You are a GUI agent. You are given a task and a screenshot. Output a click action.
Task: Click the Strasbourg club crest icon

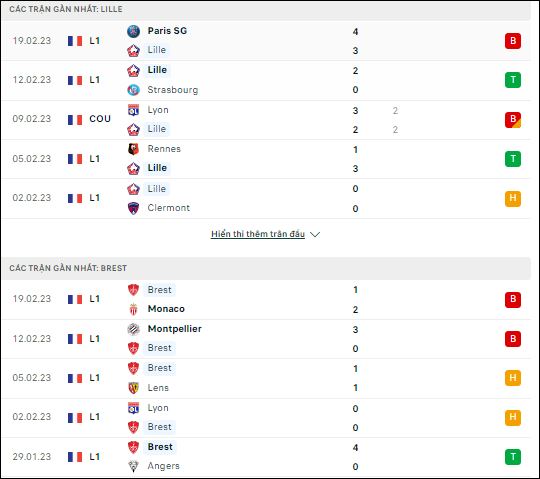[133, 90]
